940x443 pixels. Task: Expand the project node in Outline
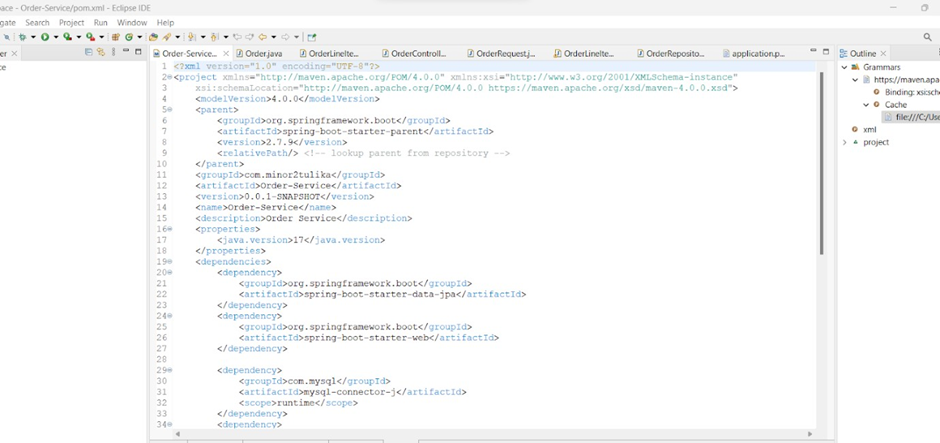click(x=845, y=142)
